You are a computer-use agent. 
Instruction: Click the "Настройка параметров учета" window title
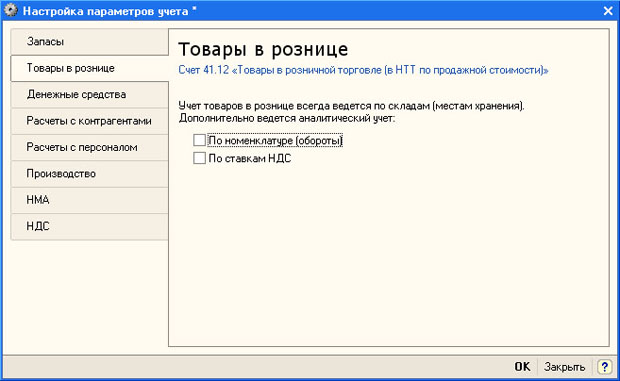(x=106, y=11)
